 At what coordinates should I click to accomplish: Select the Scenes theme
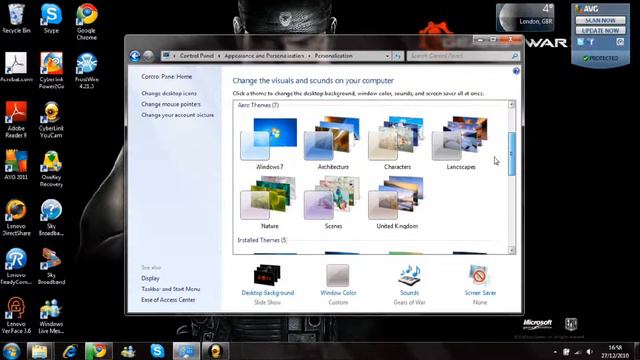pos(333,203)
